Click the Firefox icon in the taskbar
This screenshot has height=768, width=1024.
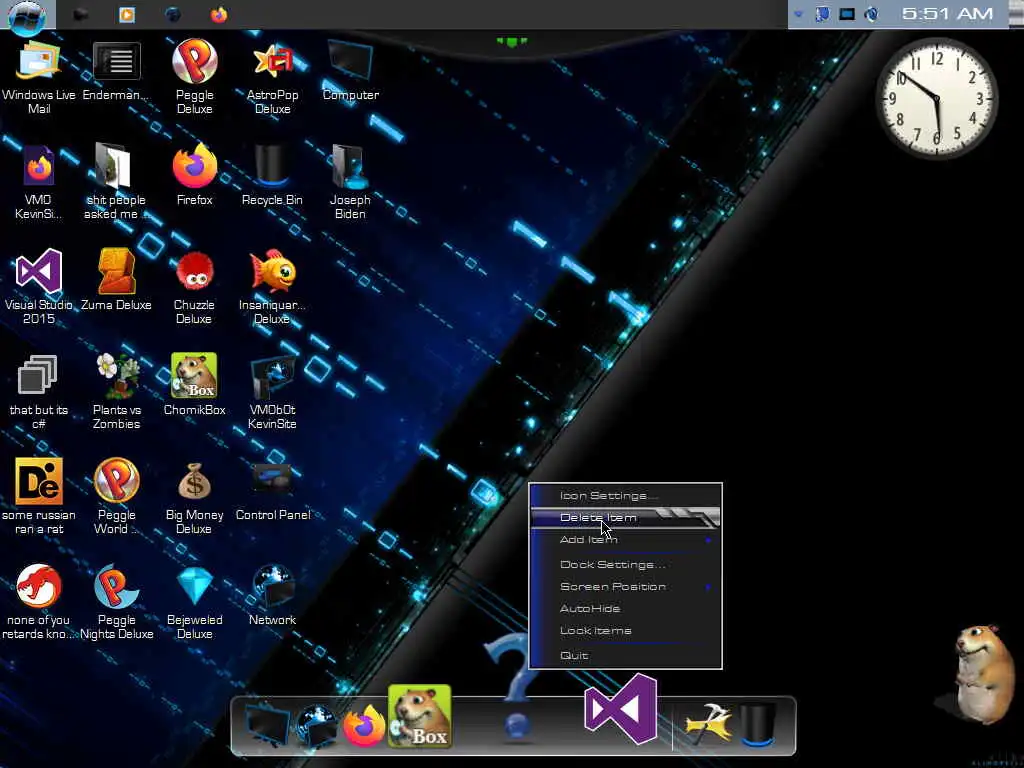(x=219, y=14)
